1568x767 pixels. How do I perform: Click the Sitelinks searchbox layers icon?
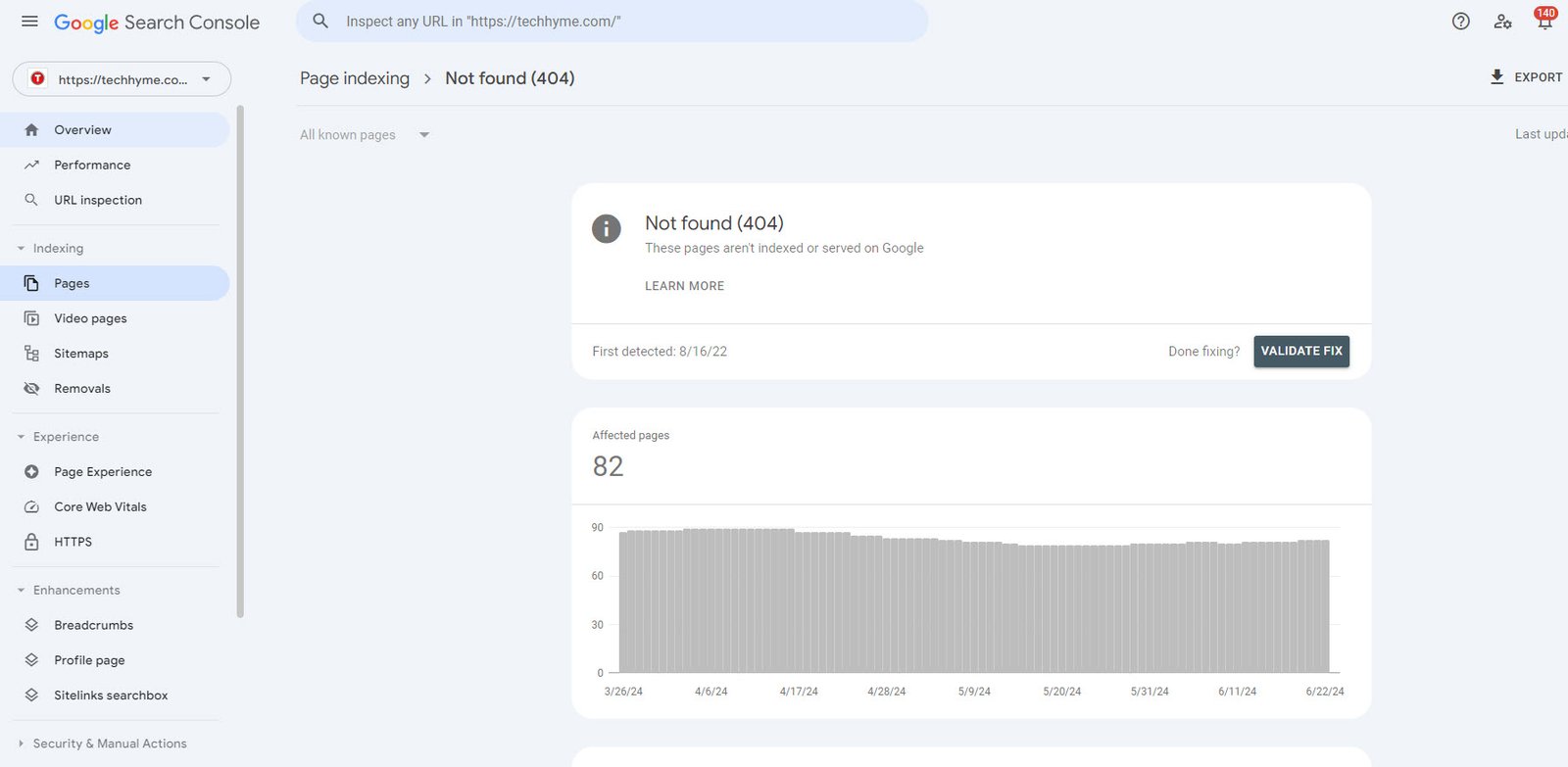[x=31, y=695]
